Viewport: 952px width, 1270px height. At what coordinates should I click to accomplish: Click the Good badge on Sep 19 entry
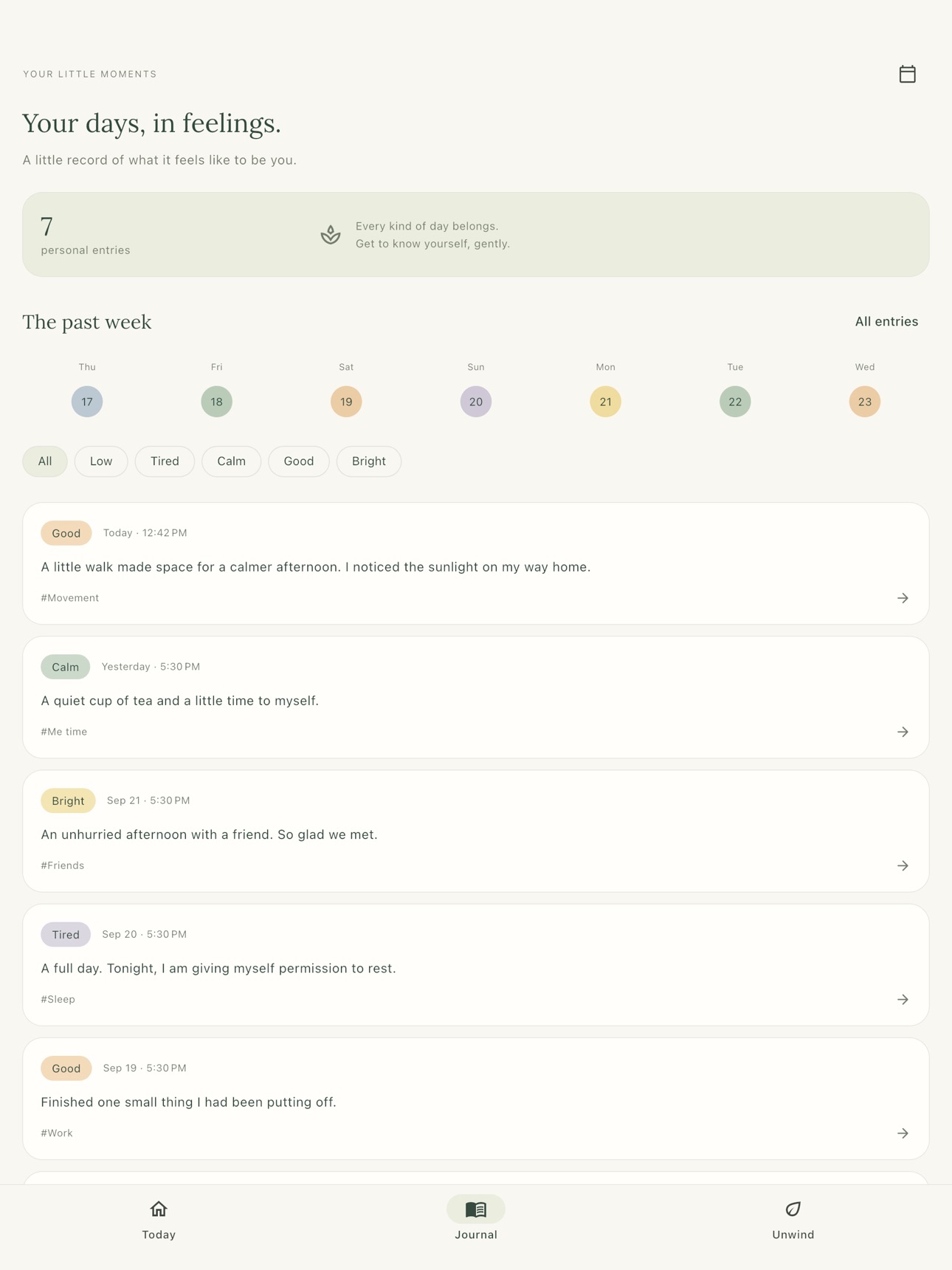(66, 1068)
